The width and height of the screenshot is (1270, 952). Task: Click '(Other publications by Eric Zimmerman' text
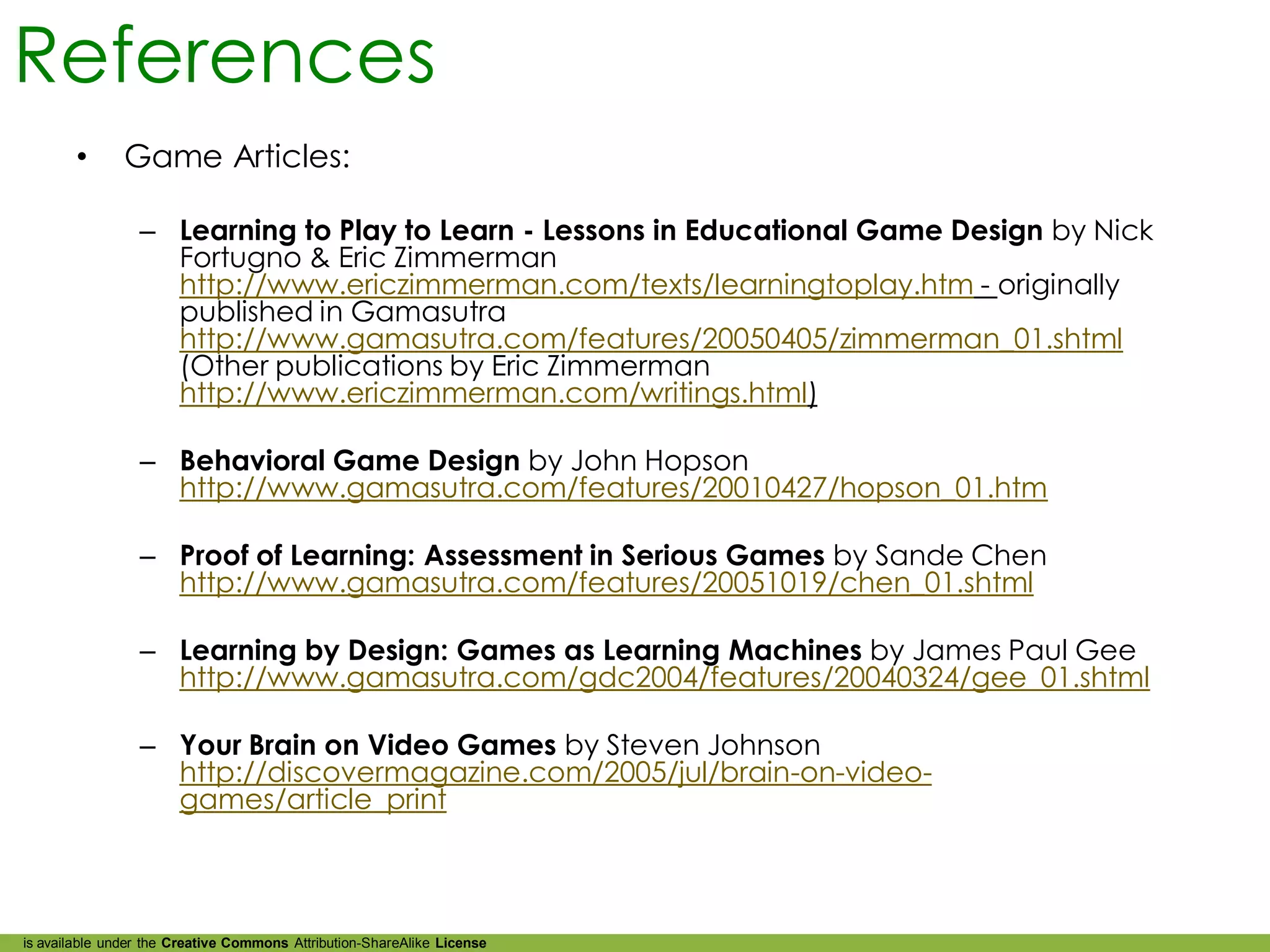click(445, 366)
